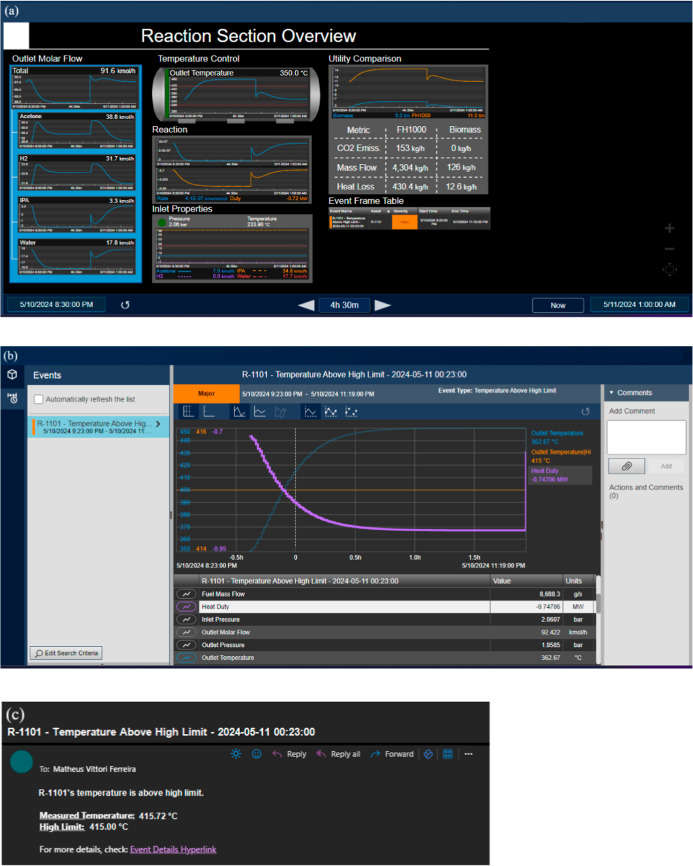Step forward one time period arrow
Screen dimensions: 693x866
[x=383, y=305]
